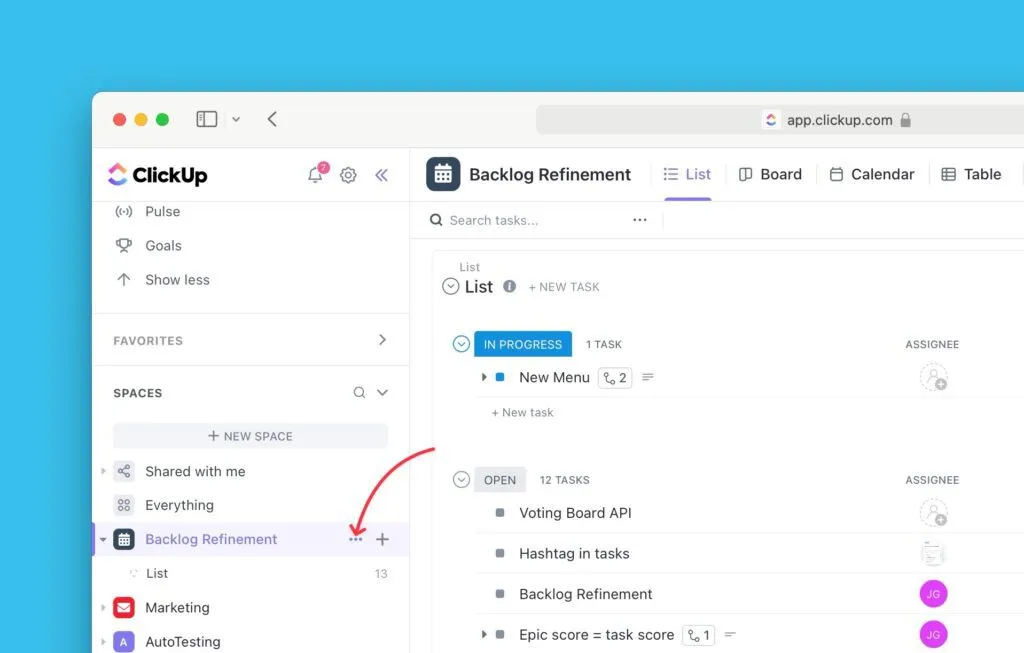Click the List info icon
The height and width of the screenshot is (653, 1024).
tap(509, 286)
